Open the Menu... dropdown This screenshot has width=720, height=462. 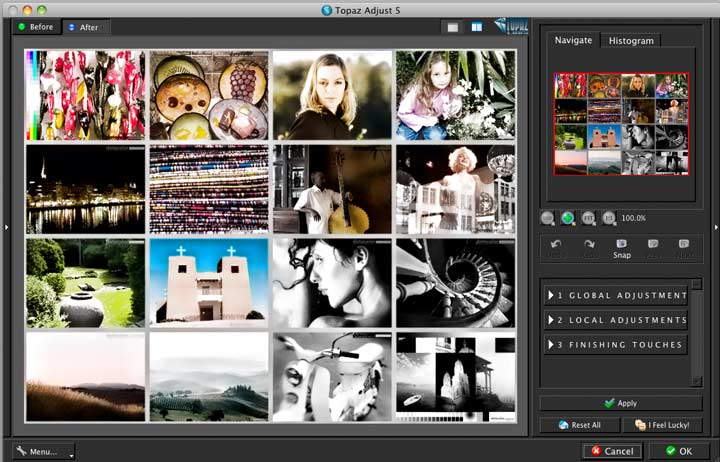pos(44,451)
